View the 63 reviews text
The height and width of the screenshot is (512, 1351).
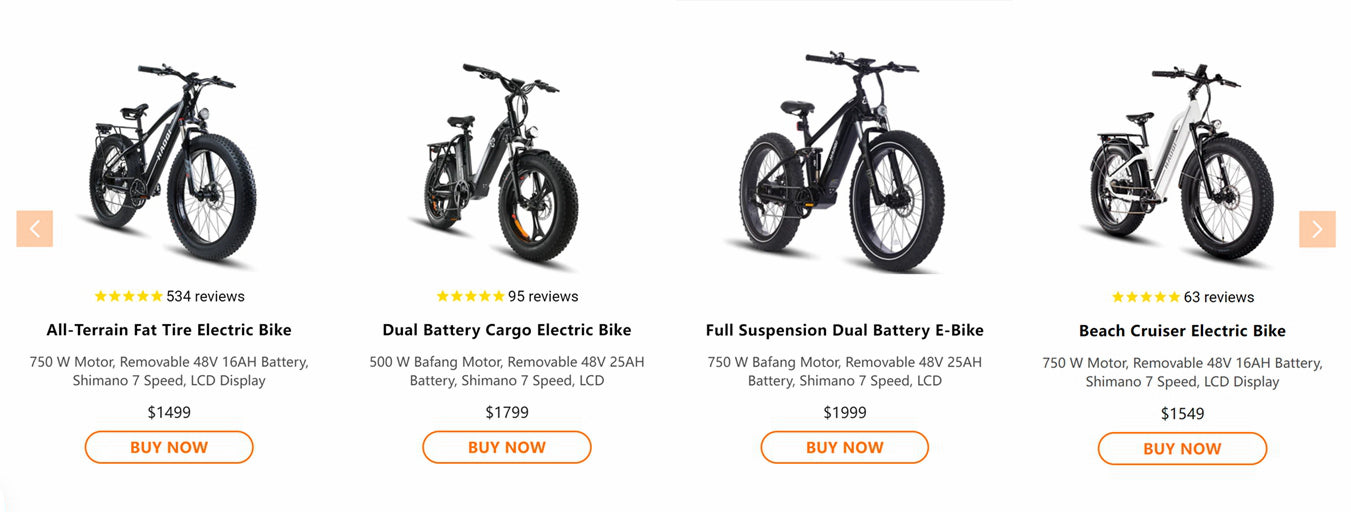[x=1219, y=297]
